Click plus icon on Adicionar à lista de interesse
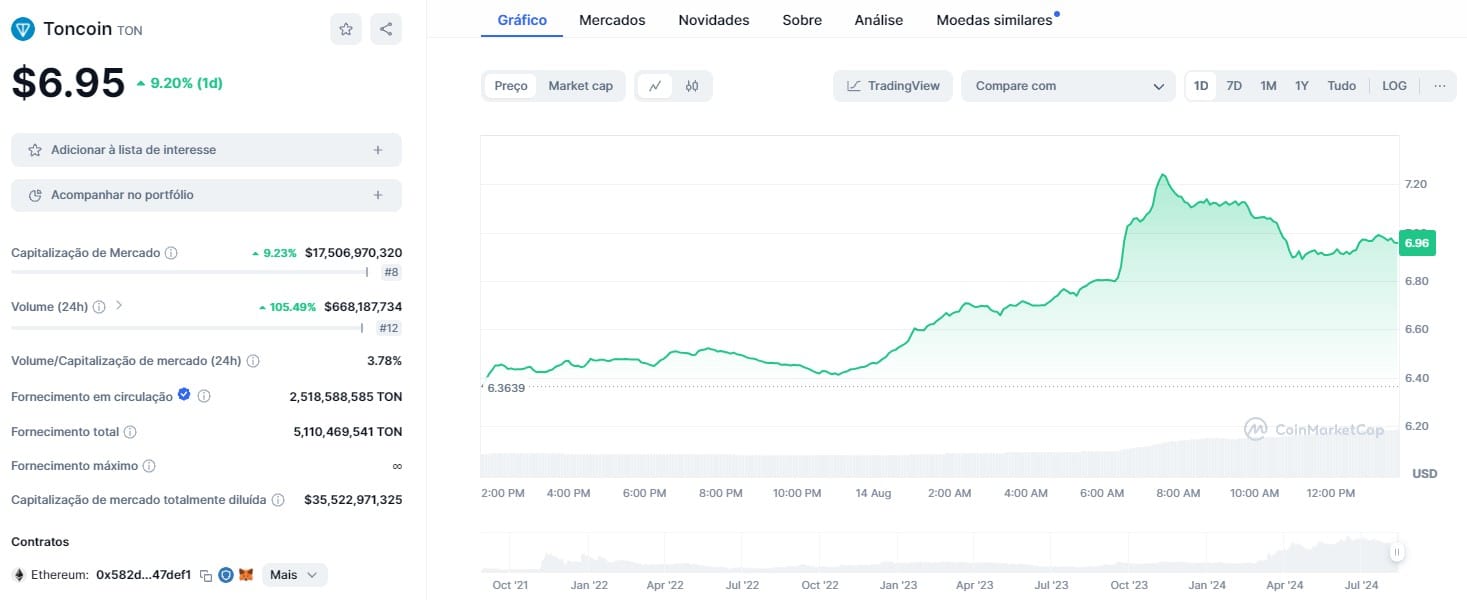Image resolution: width=1467 pixels, height=600 pixels. point(378,150)
